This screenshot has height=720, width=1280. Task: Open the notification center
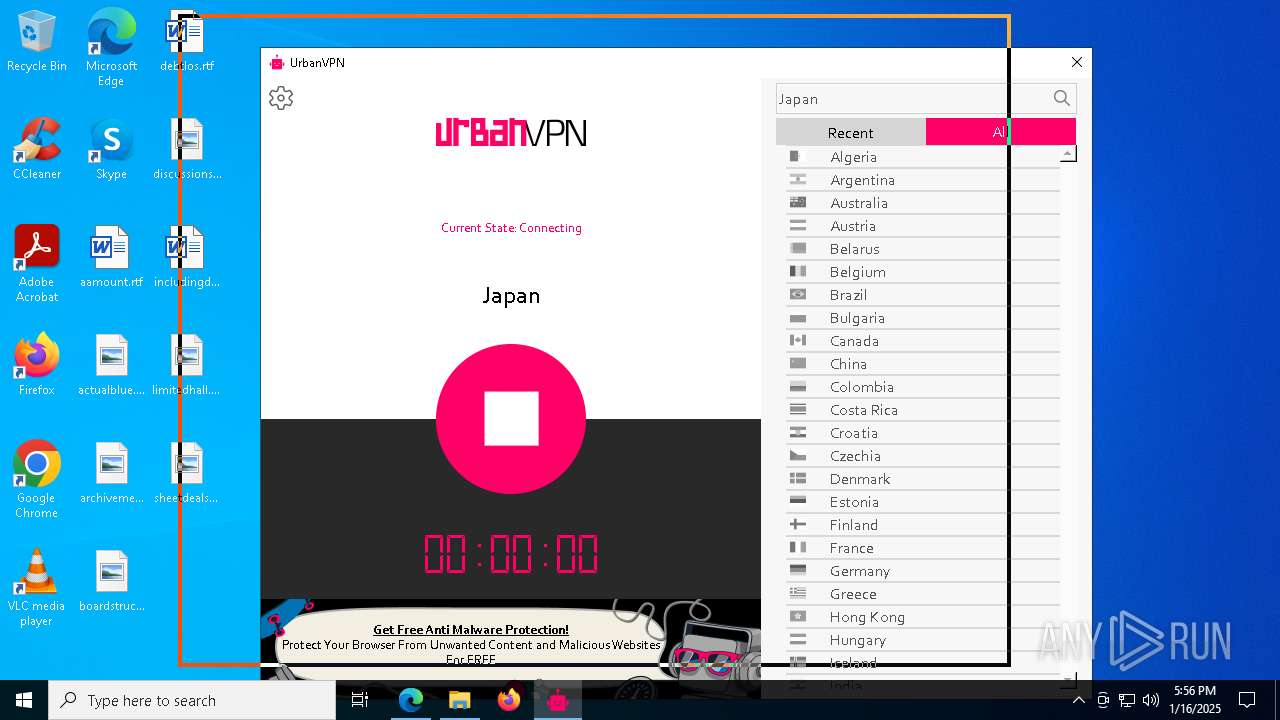[1247, 700]
